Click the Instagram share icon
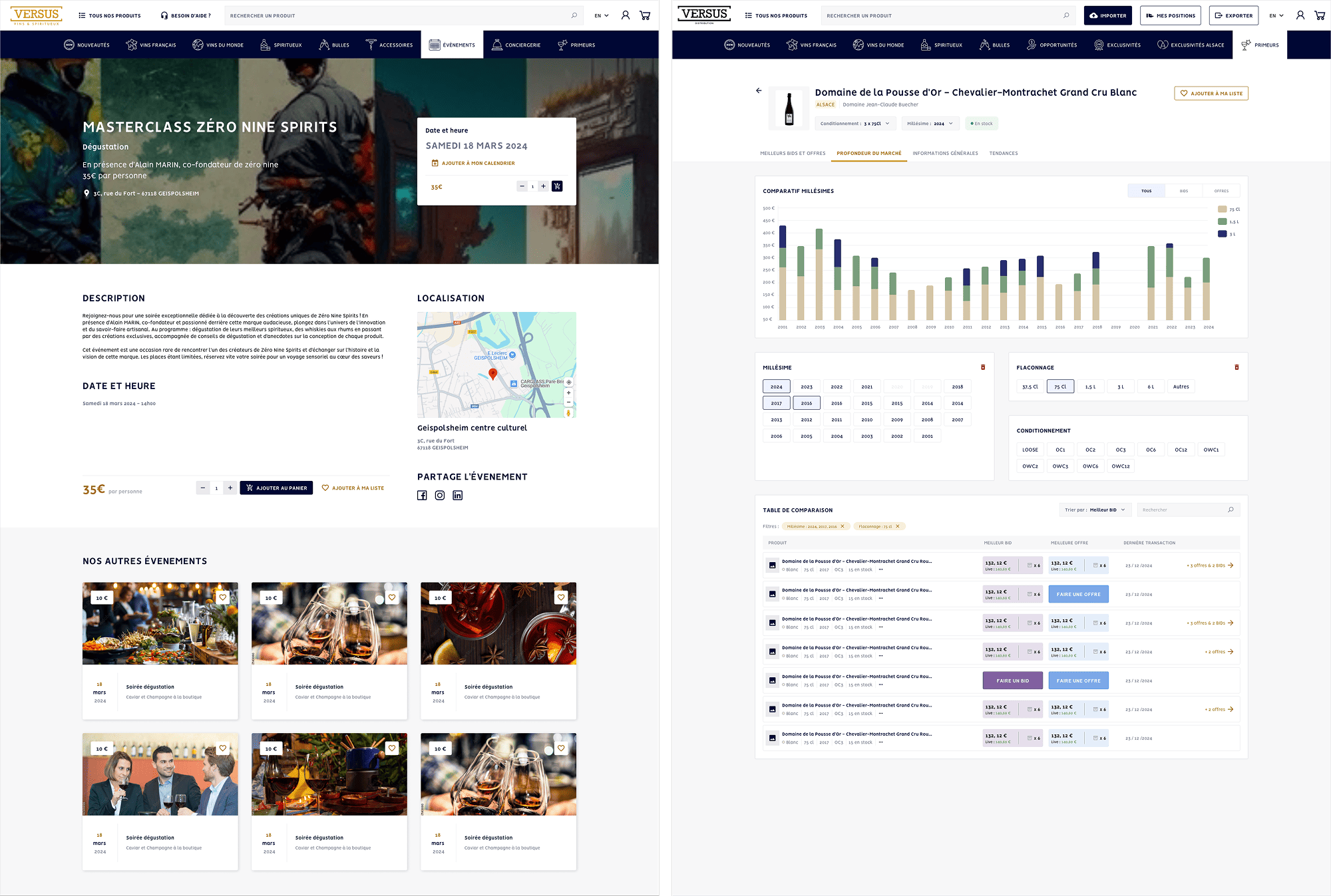The width and height of the screenshot is (1331, 896). (x=440, y=496)
